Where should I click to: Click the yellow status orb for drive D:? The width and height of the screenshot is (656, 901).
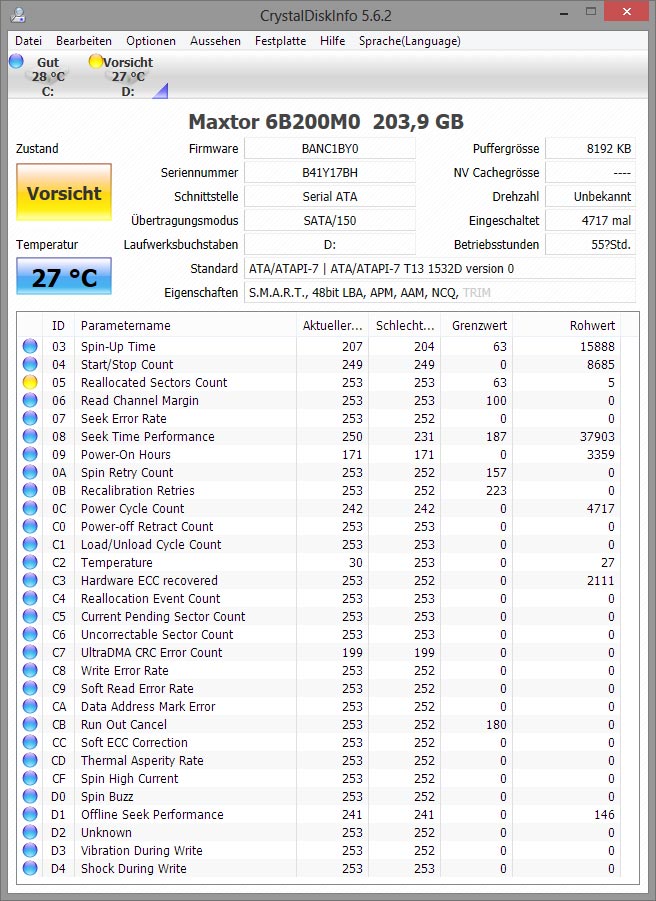pos(95,61)
